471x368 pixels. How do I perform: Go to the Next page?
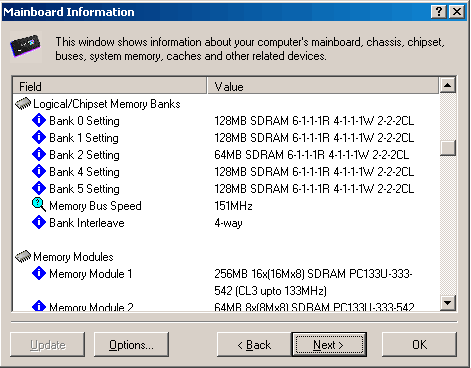329,344
